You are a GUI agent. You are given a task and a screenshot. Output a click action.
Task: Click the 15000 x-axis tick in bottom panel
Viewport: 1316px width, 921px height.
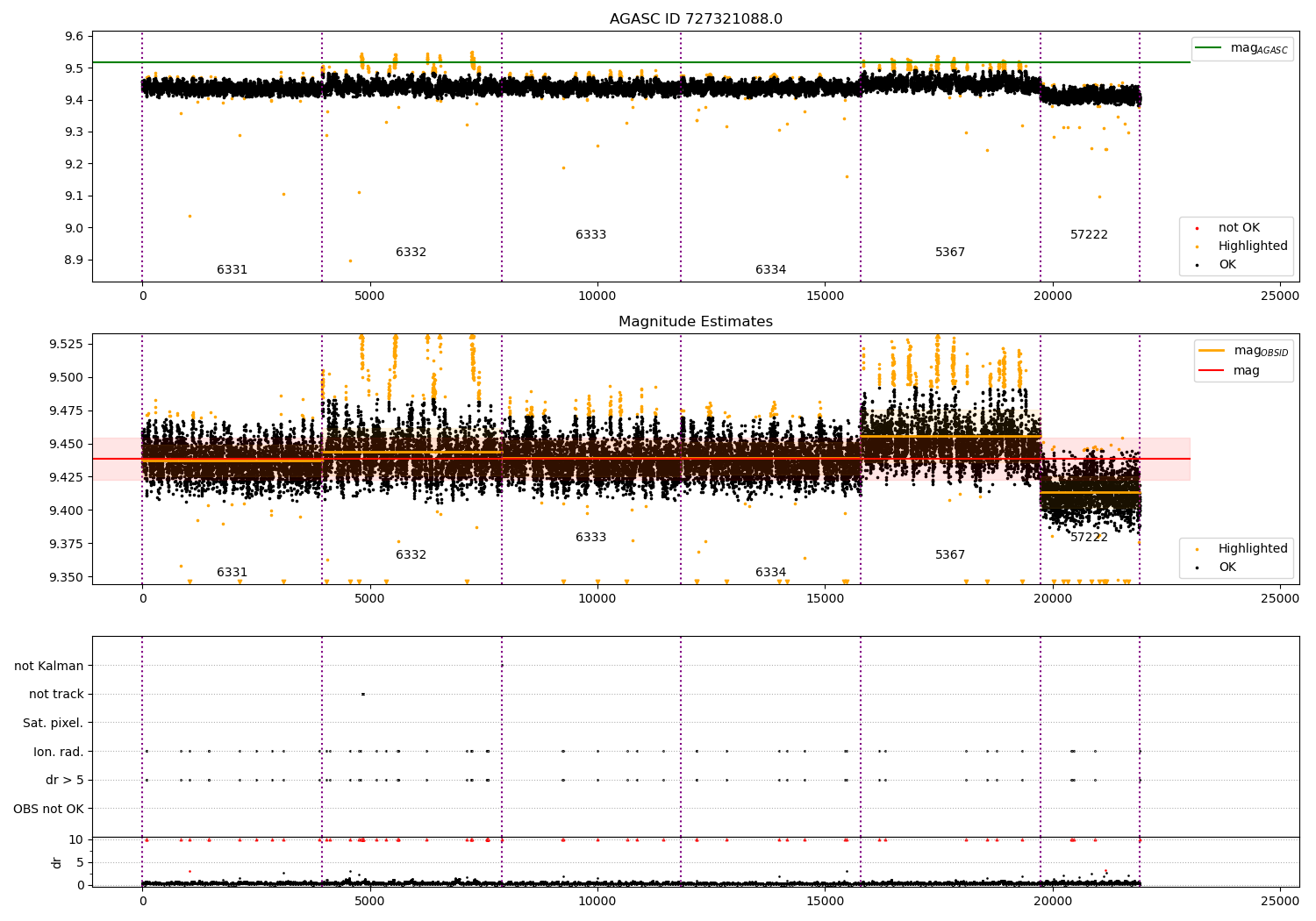825,900
